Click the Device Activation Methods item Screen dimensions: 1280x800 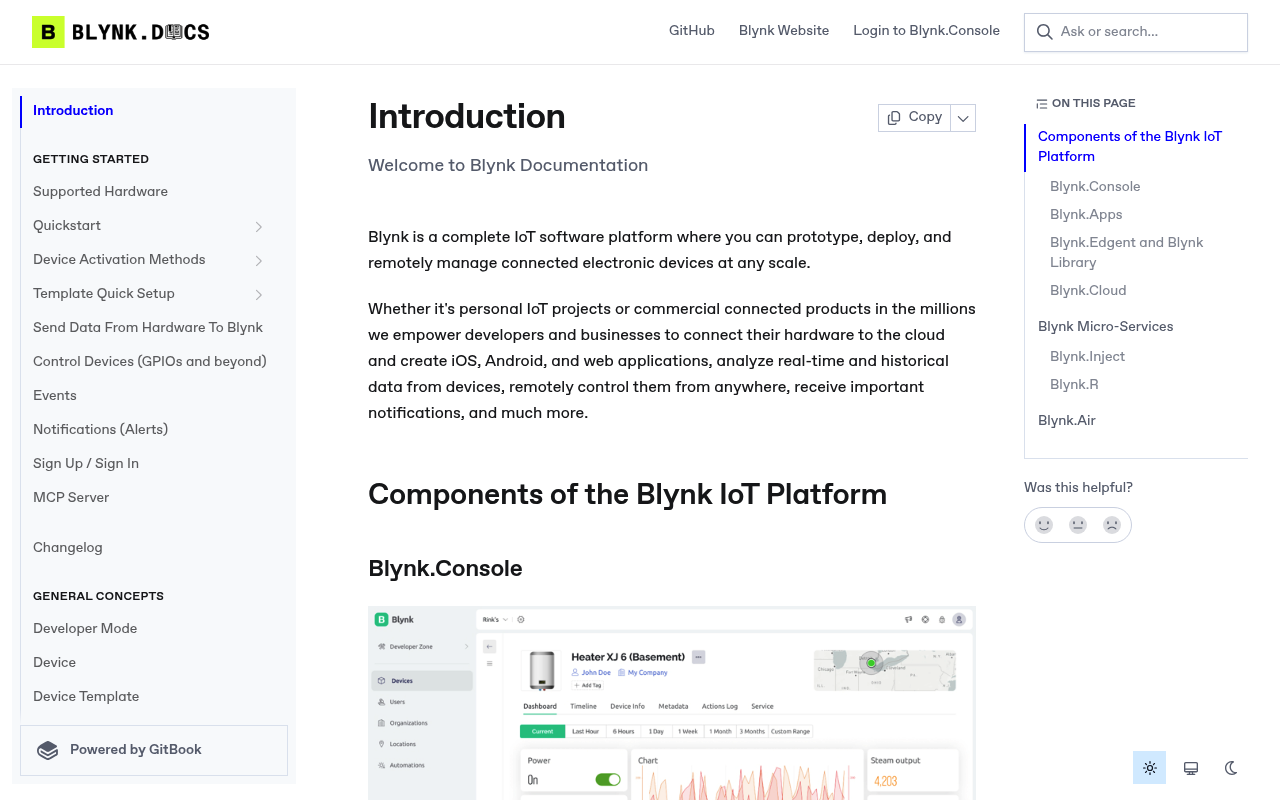point(152,260)
